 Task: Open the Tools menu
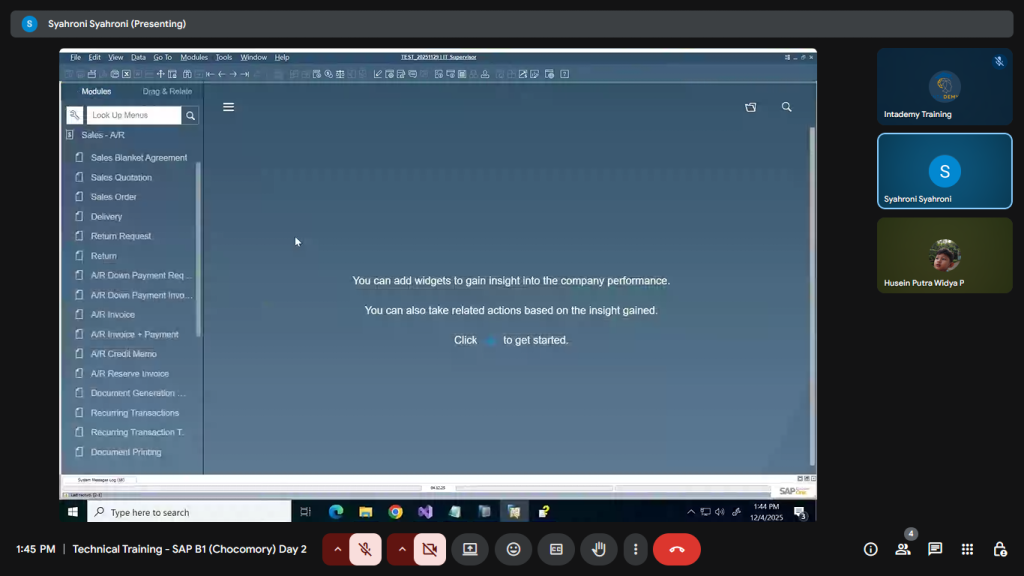click(x=223, y=57)
